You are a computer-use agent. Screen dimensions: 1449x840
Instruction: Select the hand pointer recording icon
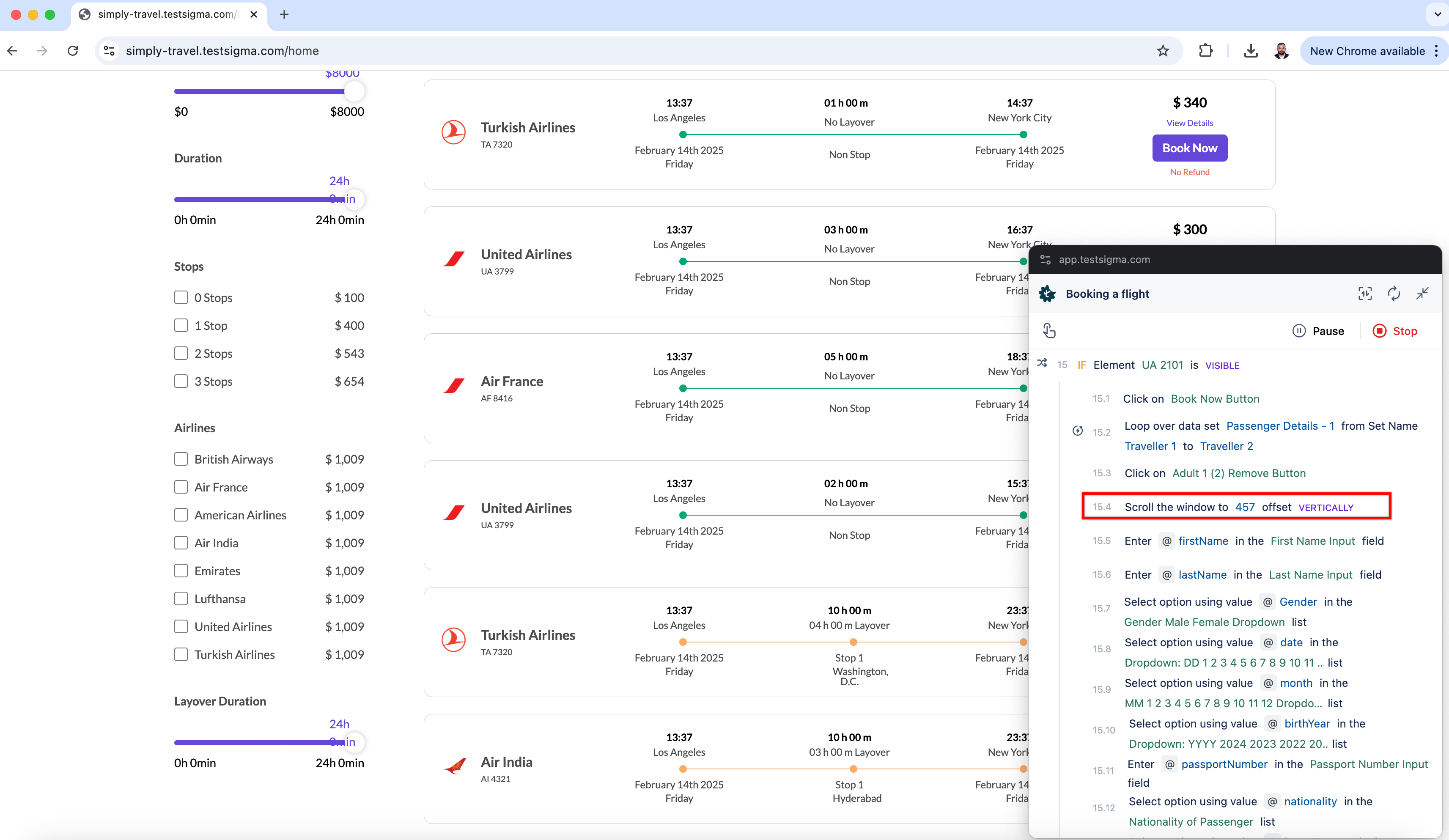(x=1049, y=330)
